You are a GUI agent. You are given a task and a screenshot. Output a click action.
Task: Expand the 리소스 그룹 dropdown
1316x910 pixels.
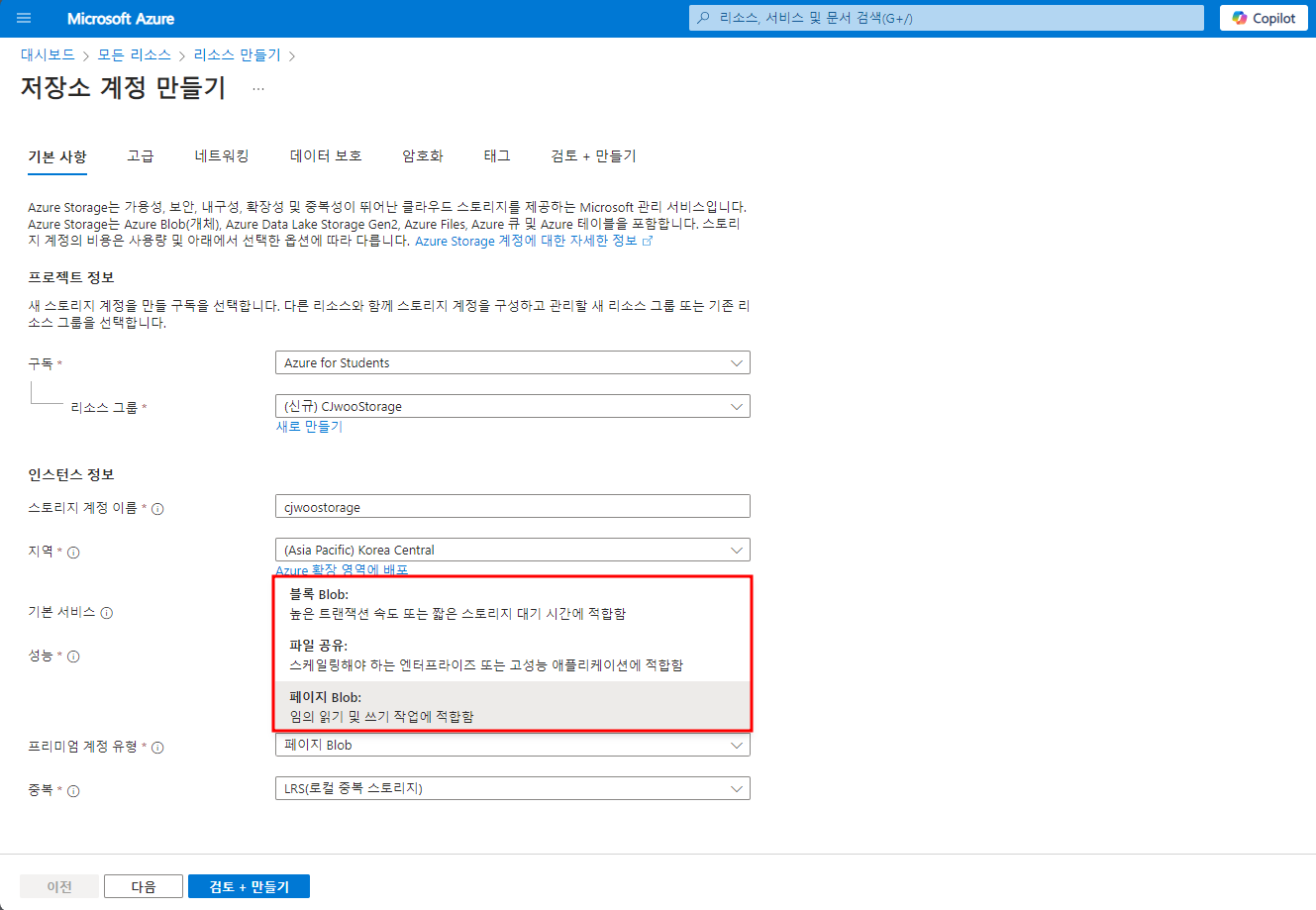coord(512,406)
